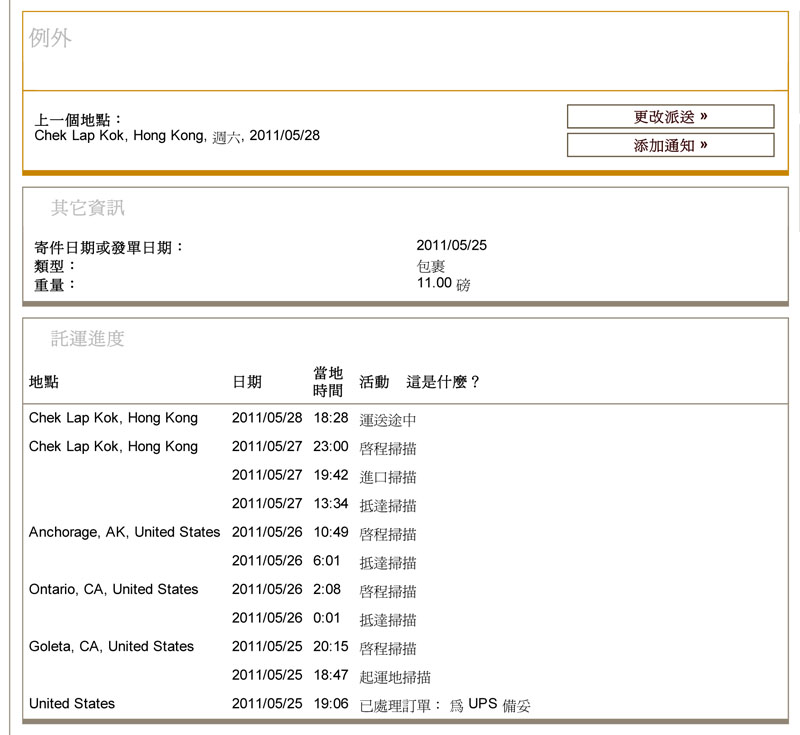Click the 添加通知 button
Screen dimensions: 800x735
point(670,146)
